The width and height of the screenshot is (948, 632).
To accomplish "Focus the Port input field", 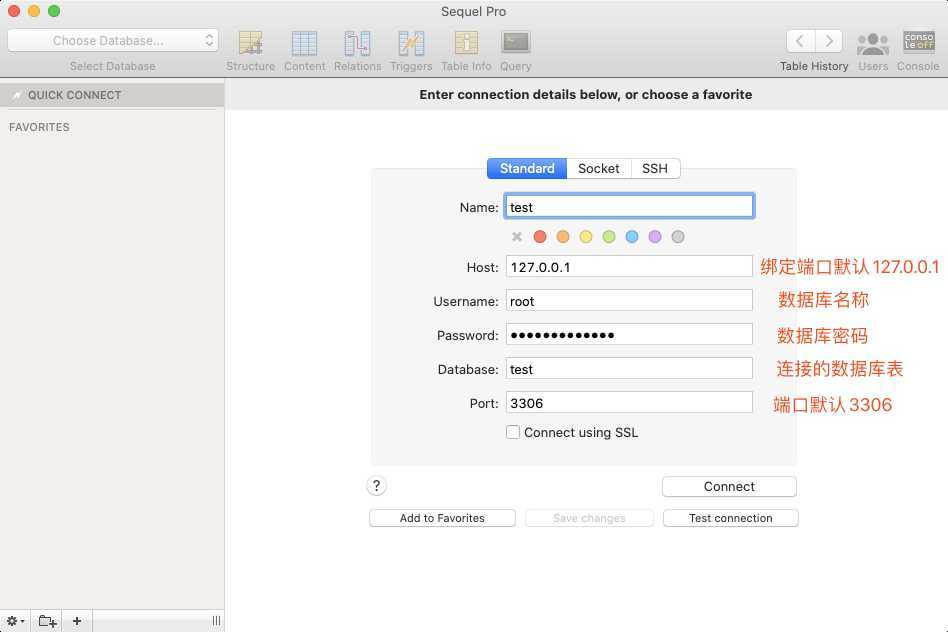I will 629,402.
